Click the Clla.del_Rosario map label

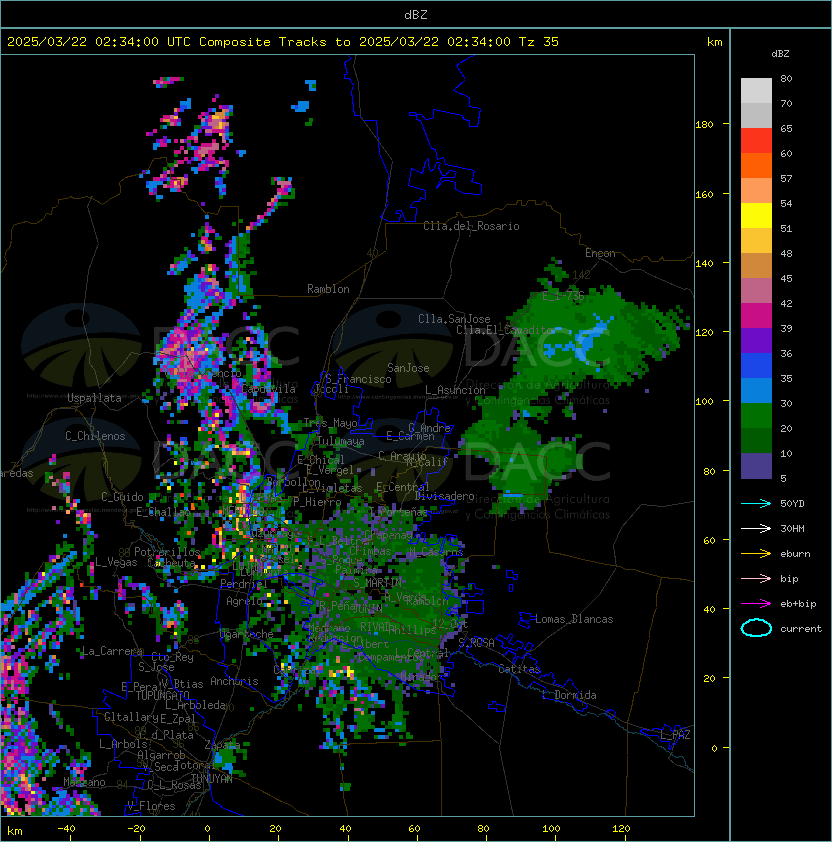tap(471, 226)
